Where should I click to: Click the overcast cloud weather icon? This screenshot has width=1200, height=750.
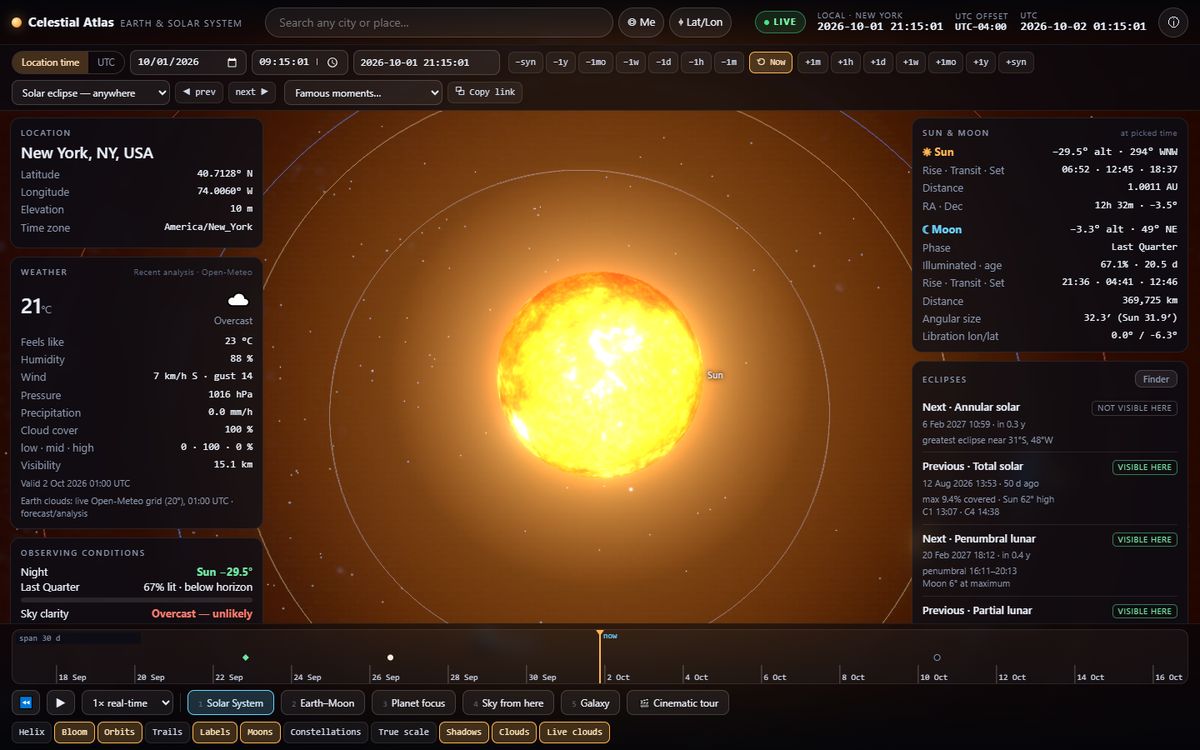coord(238,299)
